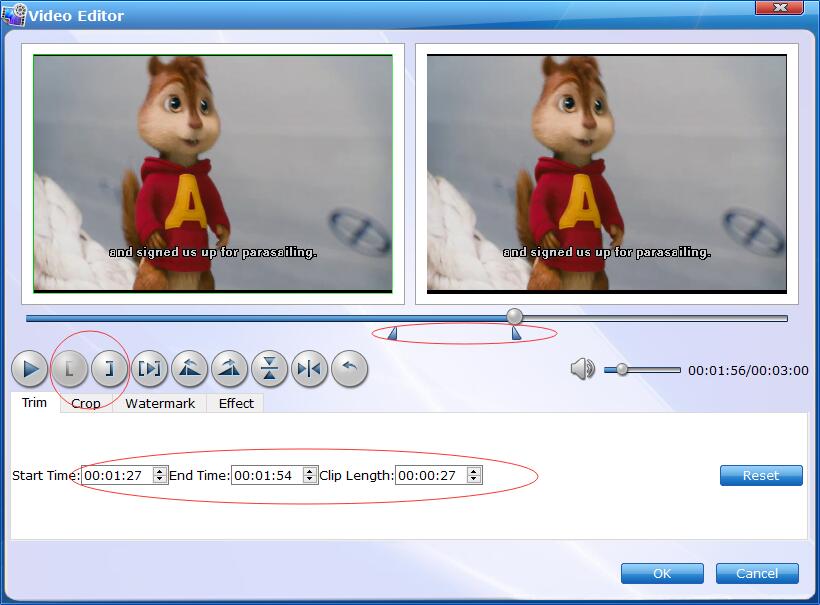
Task: Select the right trim end marker
Action: [516, 333]
